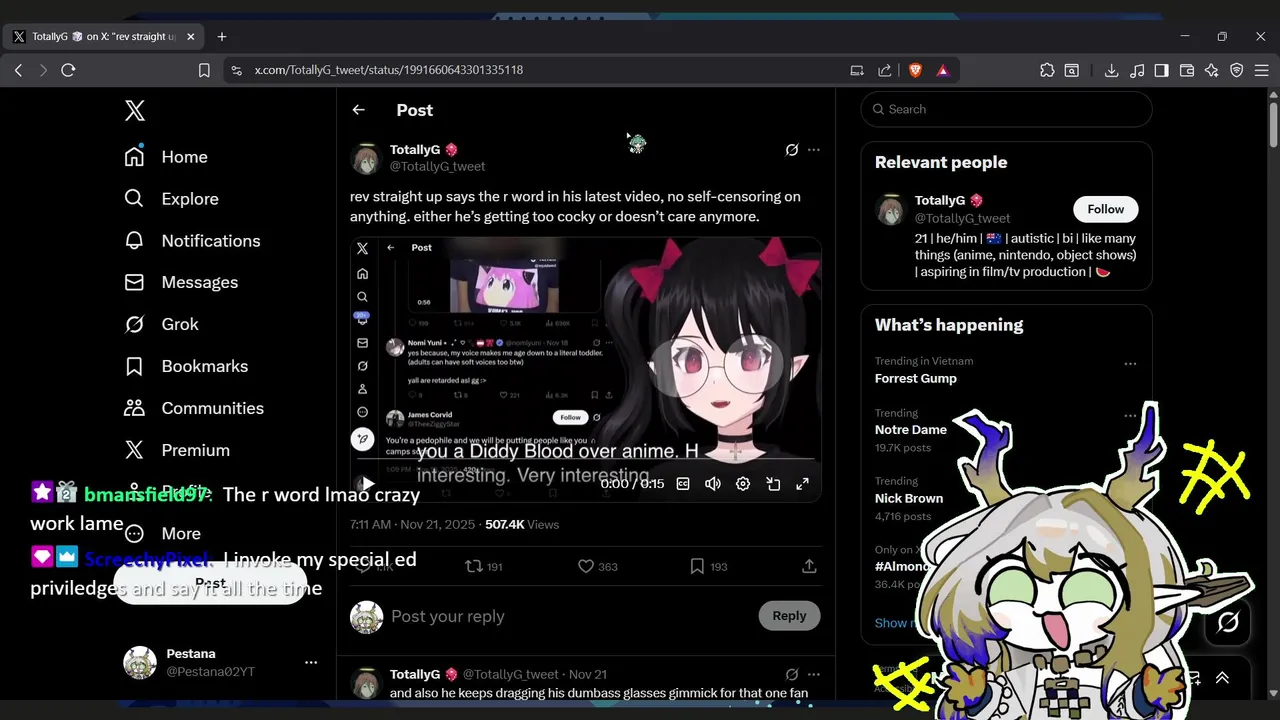
Task: Bookmark this page in browser
Action: (x=204, y=70)
